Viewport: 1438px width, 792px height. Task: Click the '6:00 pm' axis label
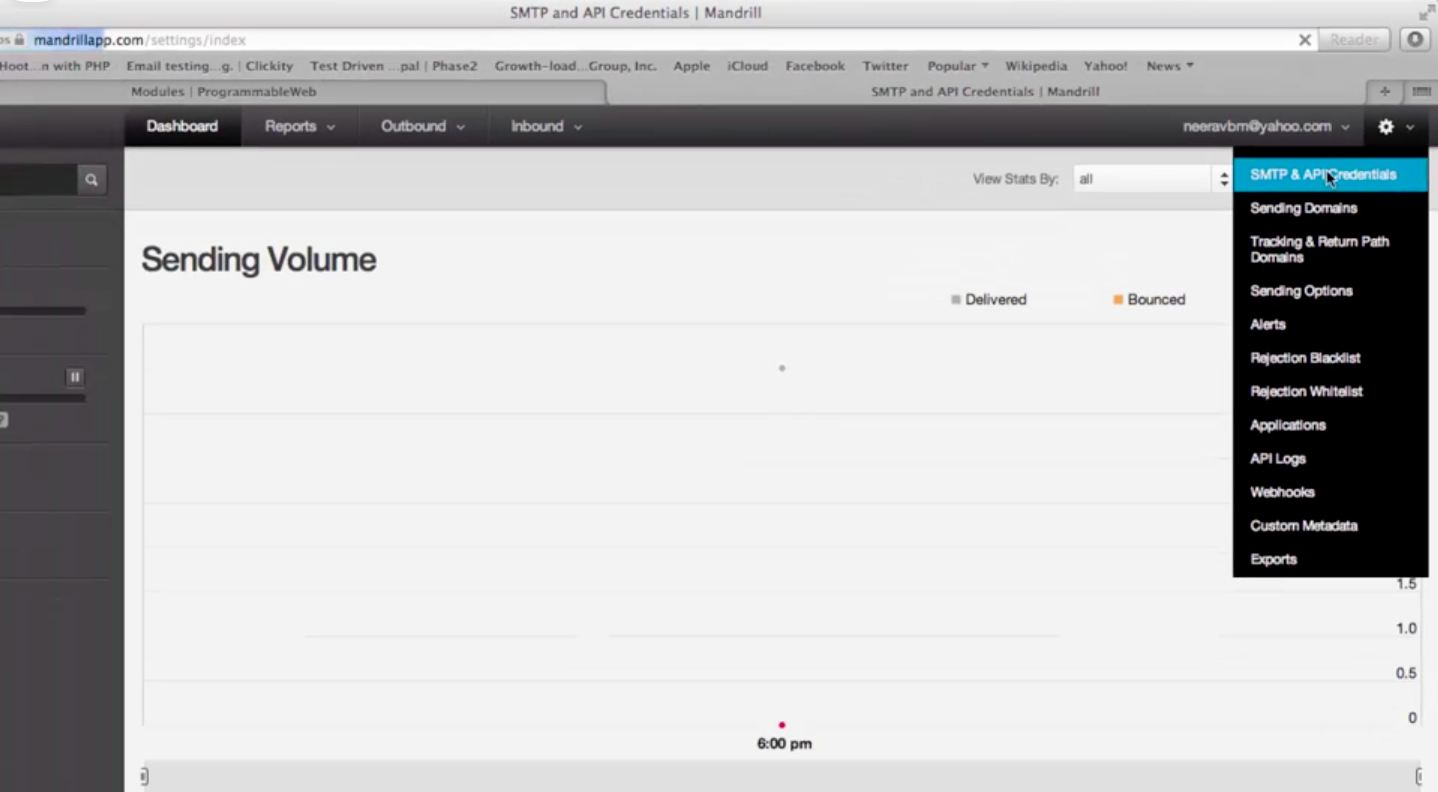784,744
